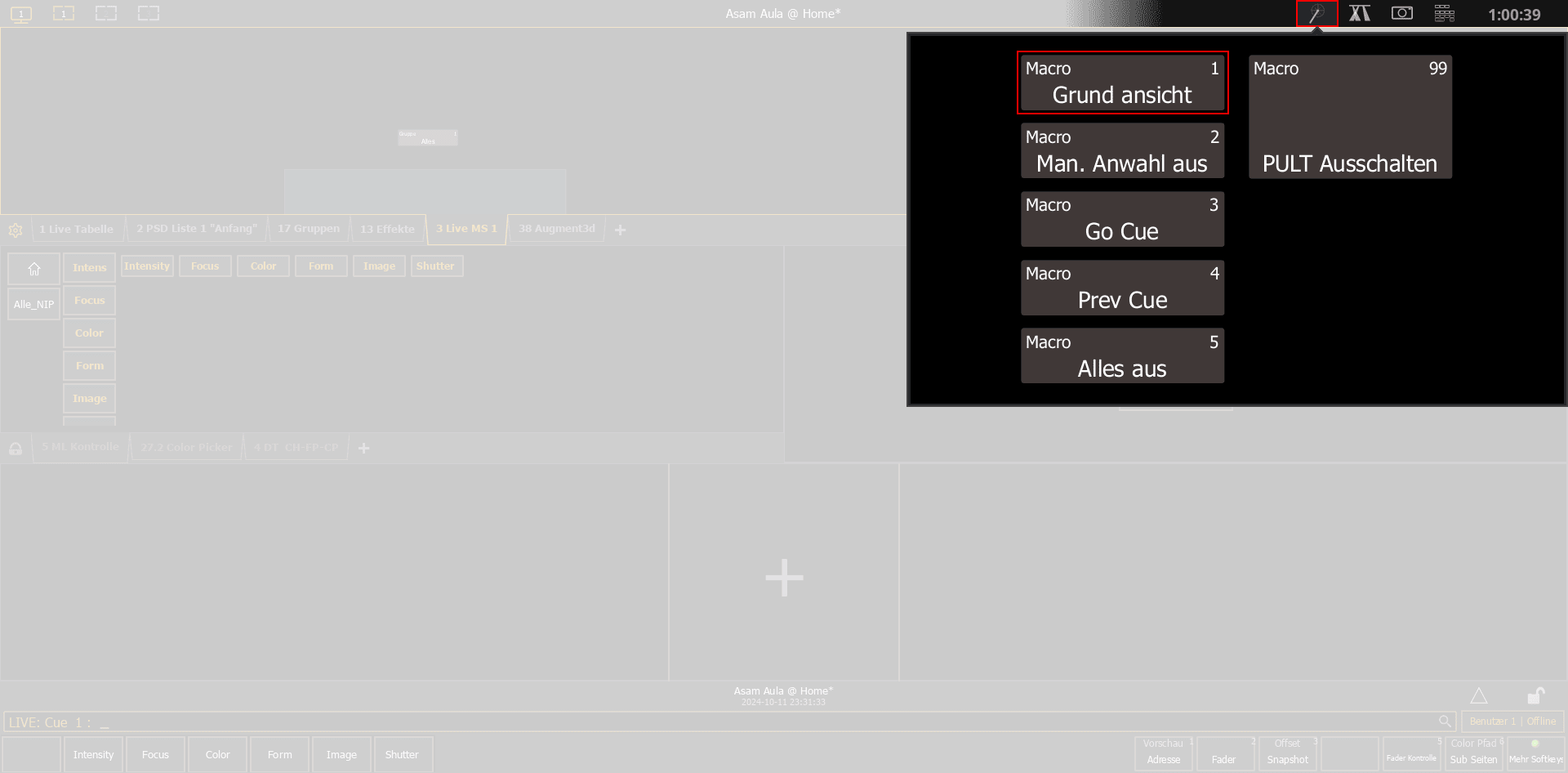
Task: Click the magic wand macro icon
Action: point(1316,14)
